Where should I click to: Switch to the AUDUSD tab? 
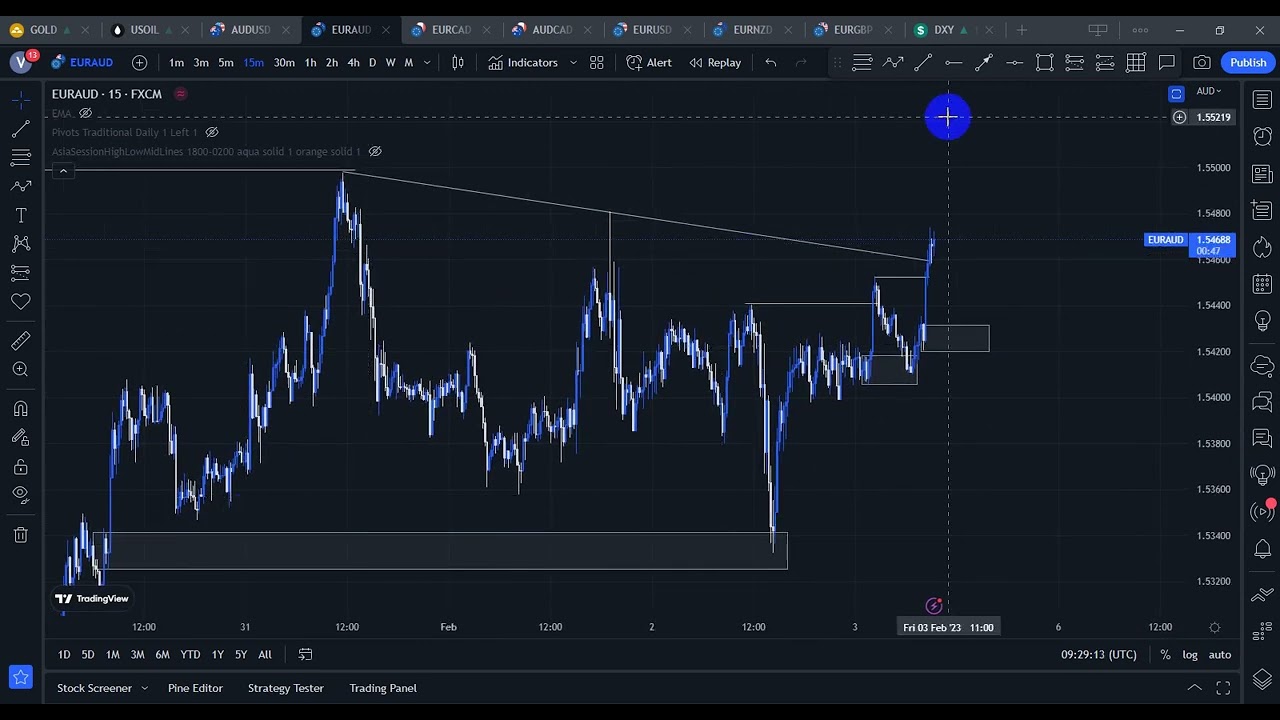pos(250,30)
